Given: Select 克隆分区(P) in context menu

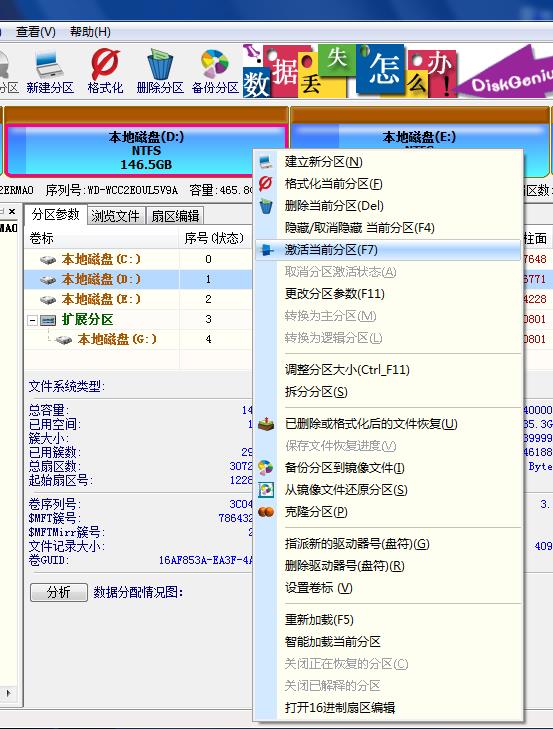Looking at the screenshot, I should click(x=316, y=512).
